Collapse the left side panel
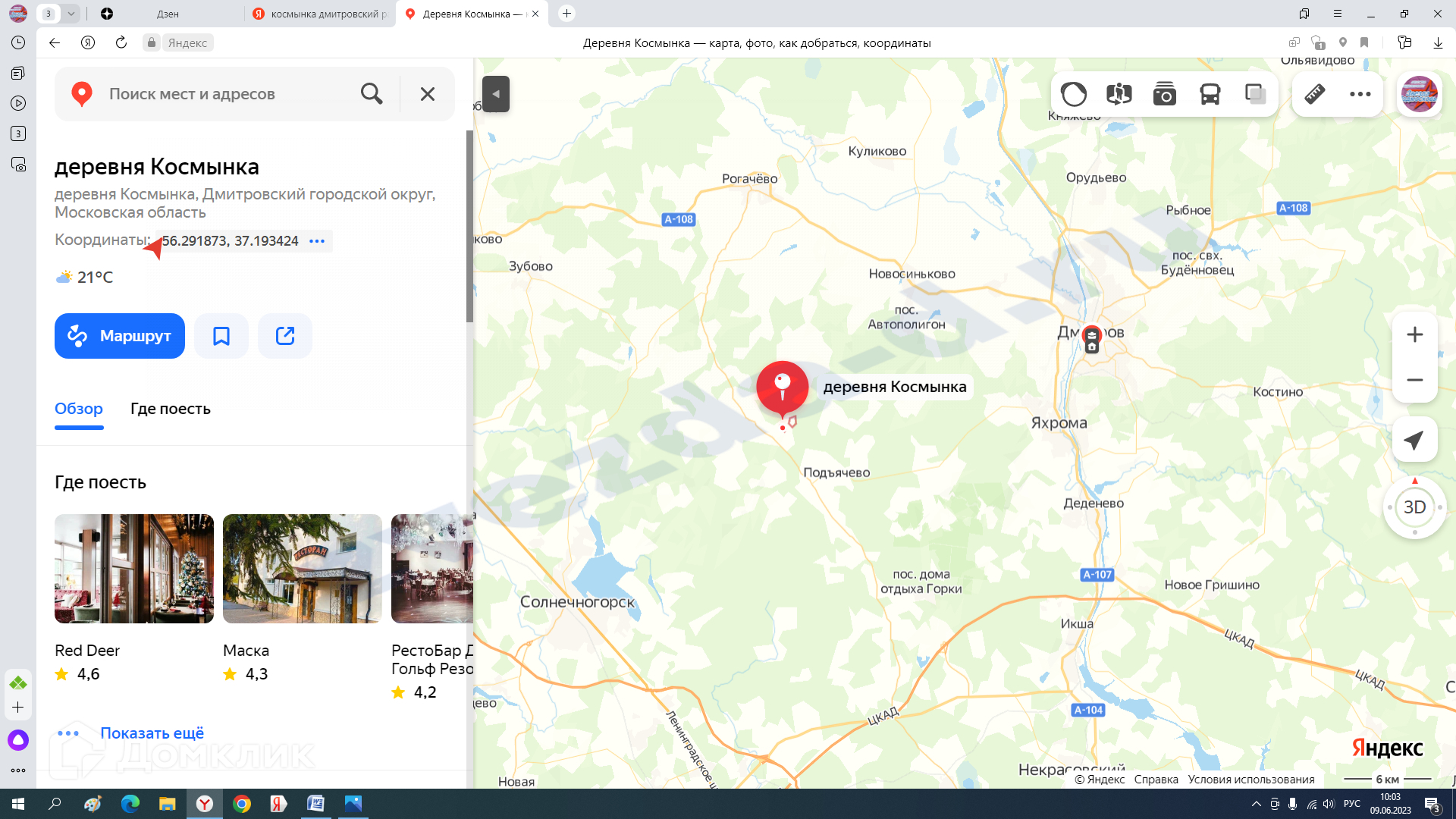Image resolution: width=1456 pixels, height=819 pixels. [495, 94]
